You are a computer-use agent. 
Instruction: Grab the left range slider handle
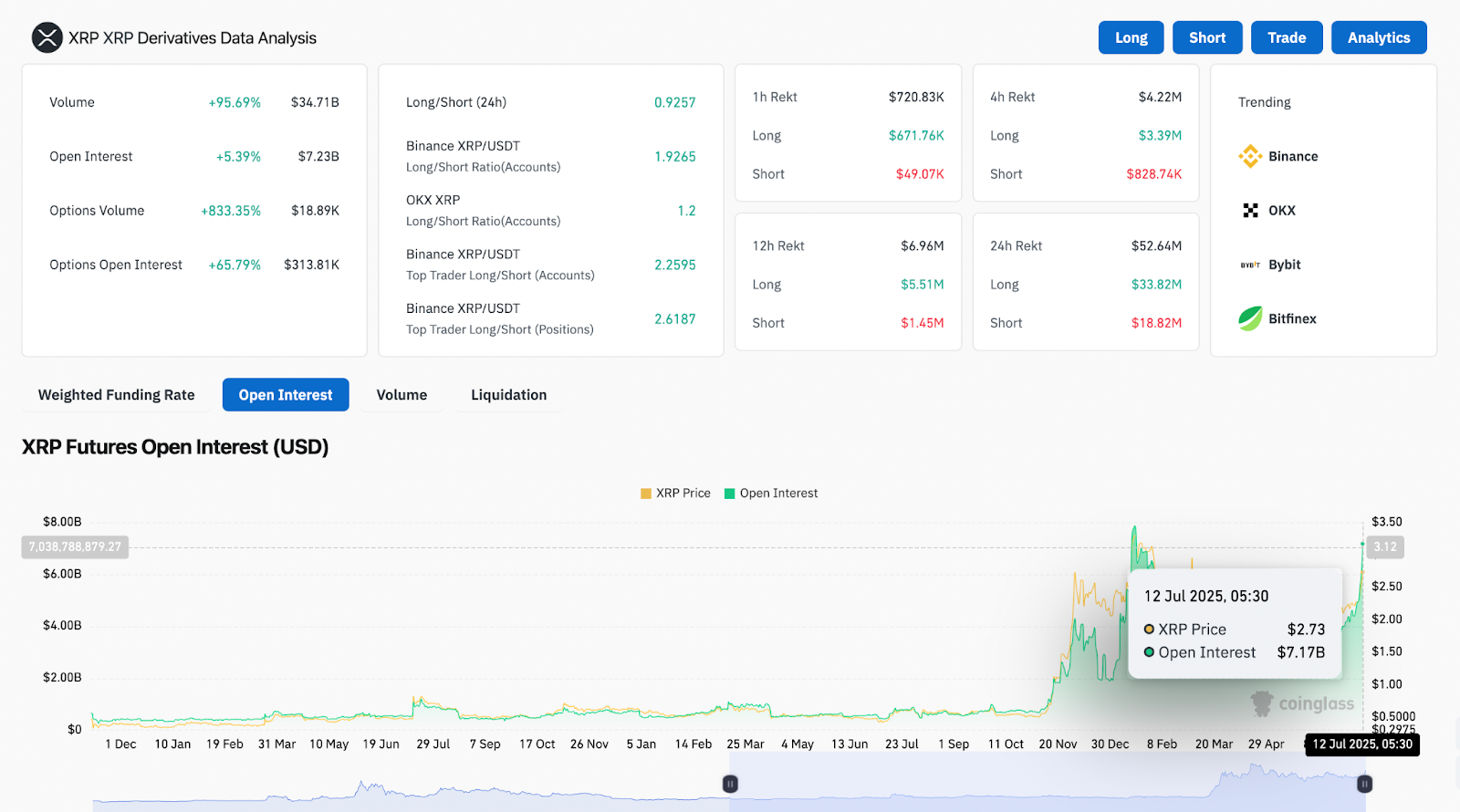730,784
